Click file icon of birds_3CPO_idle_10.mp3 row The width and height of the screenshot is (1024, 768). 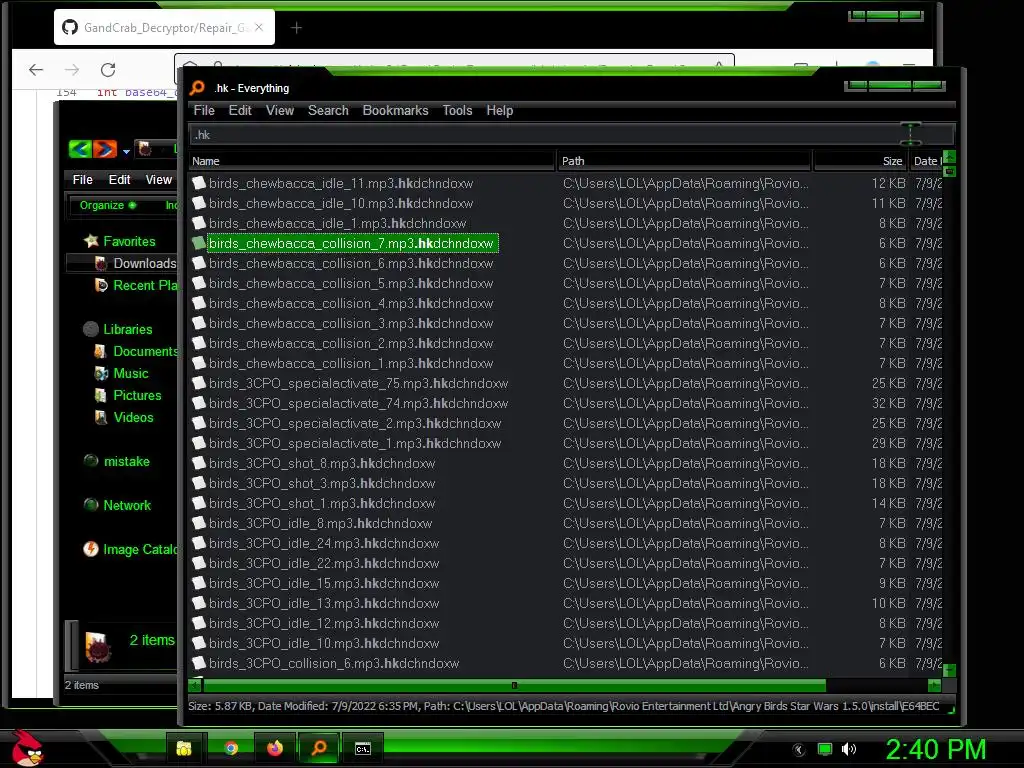(x=199, y=643)
